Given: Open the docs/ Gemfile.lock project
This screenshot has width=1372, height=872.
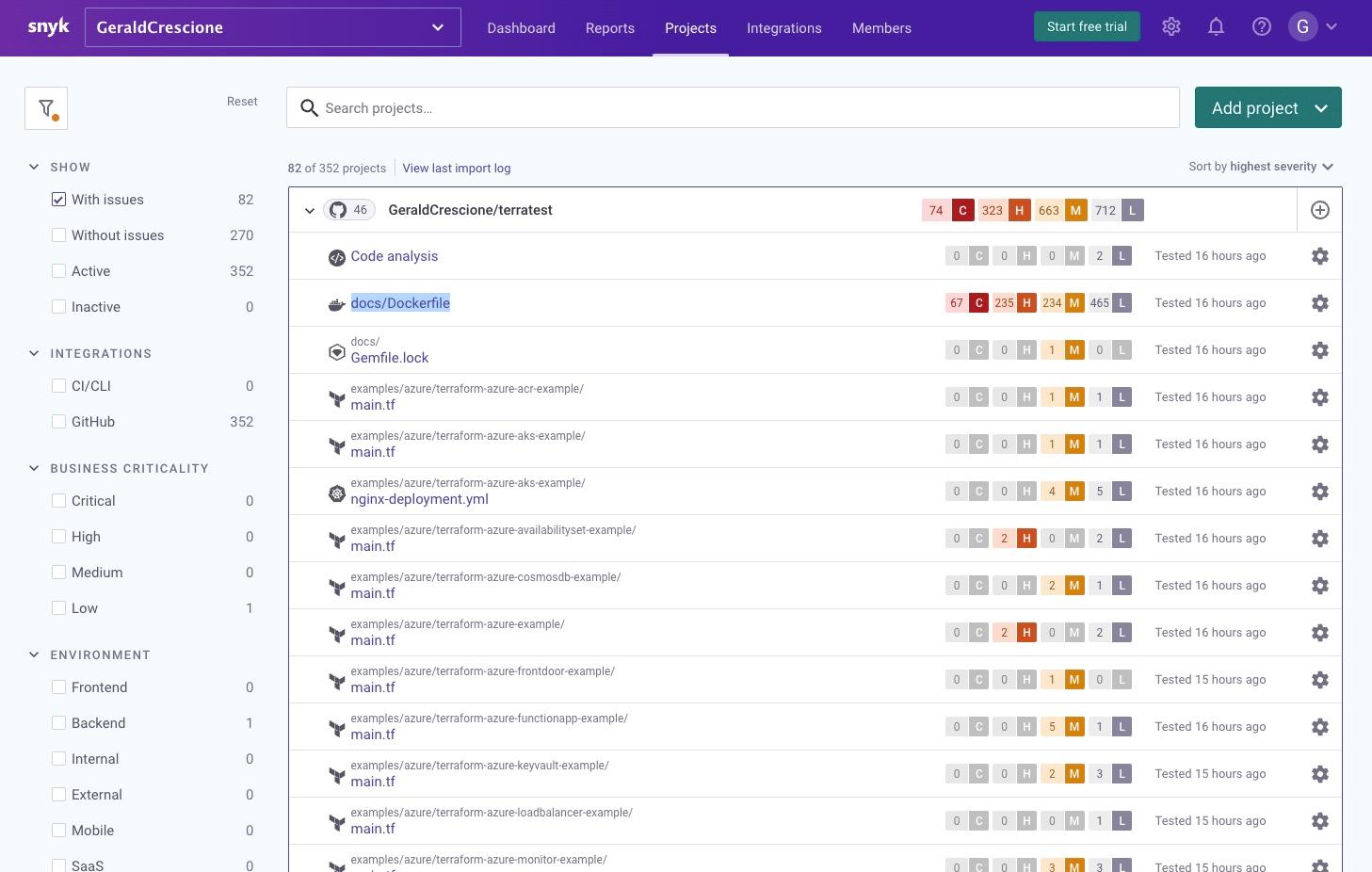Looking at the screenshot, I should tap(389, 358).
